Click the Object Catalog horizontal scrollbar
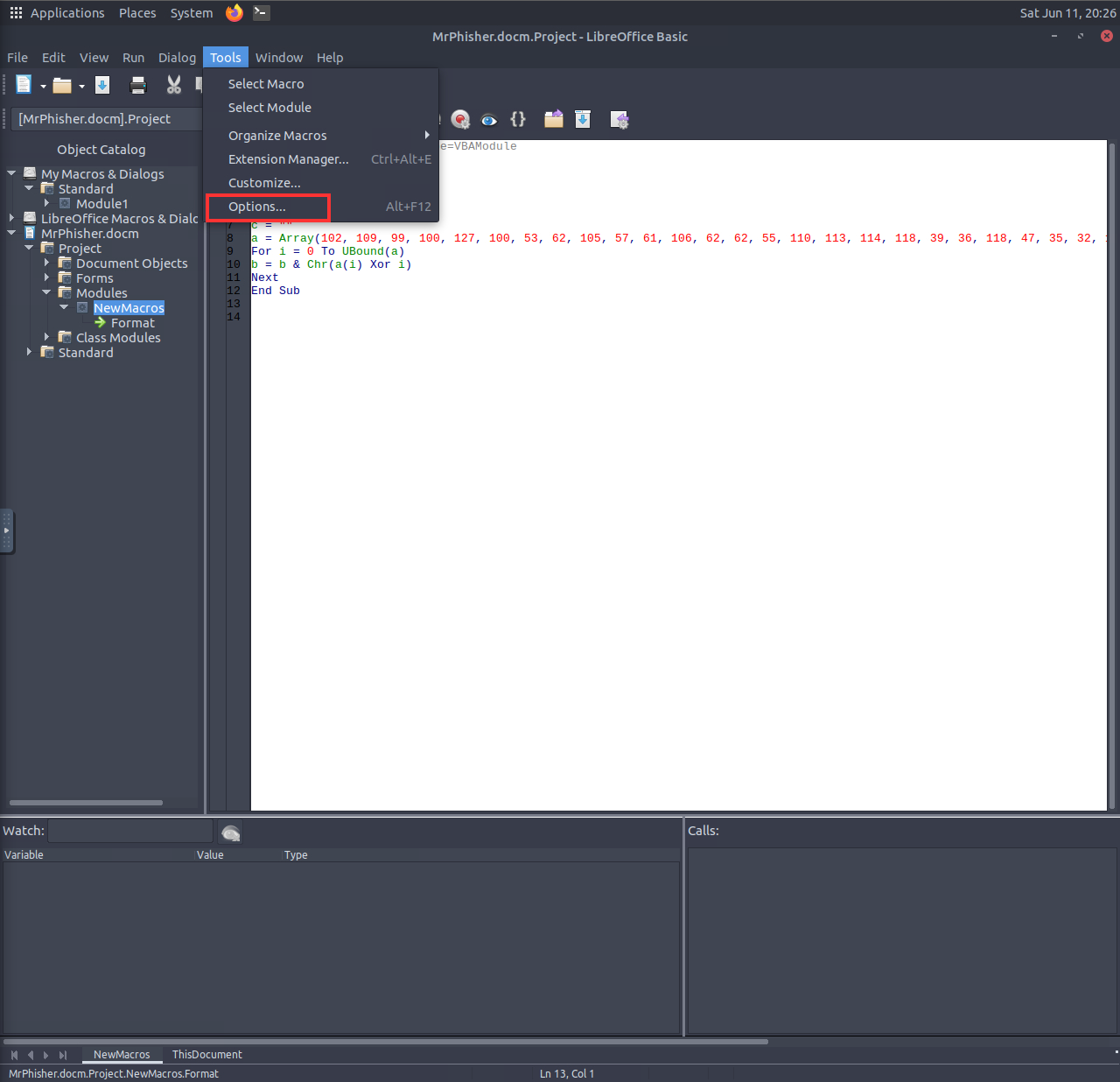This screenshot has width=1120, height=1082. 86,803
